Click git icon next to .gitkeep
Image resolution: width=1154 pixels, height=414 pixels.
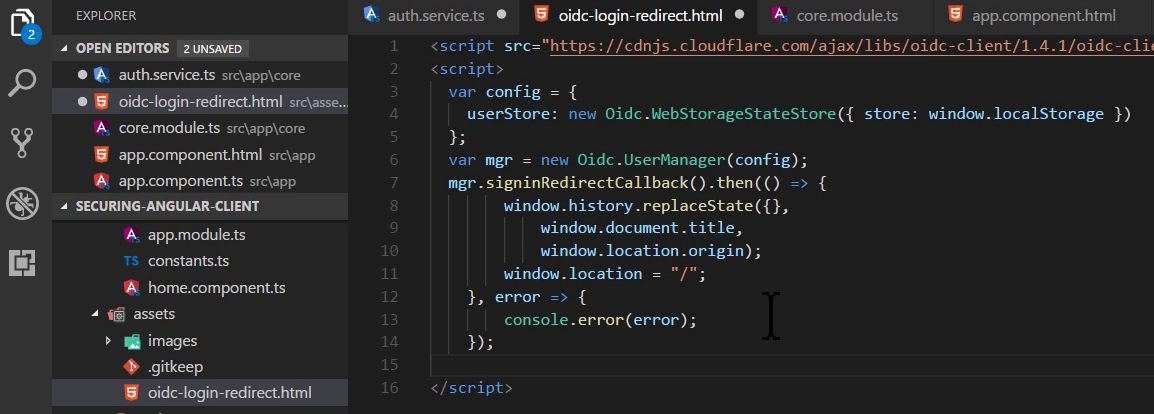(132, 366)
